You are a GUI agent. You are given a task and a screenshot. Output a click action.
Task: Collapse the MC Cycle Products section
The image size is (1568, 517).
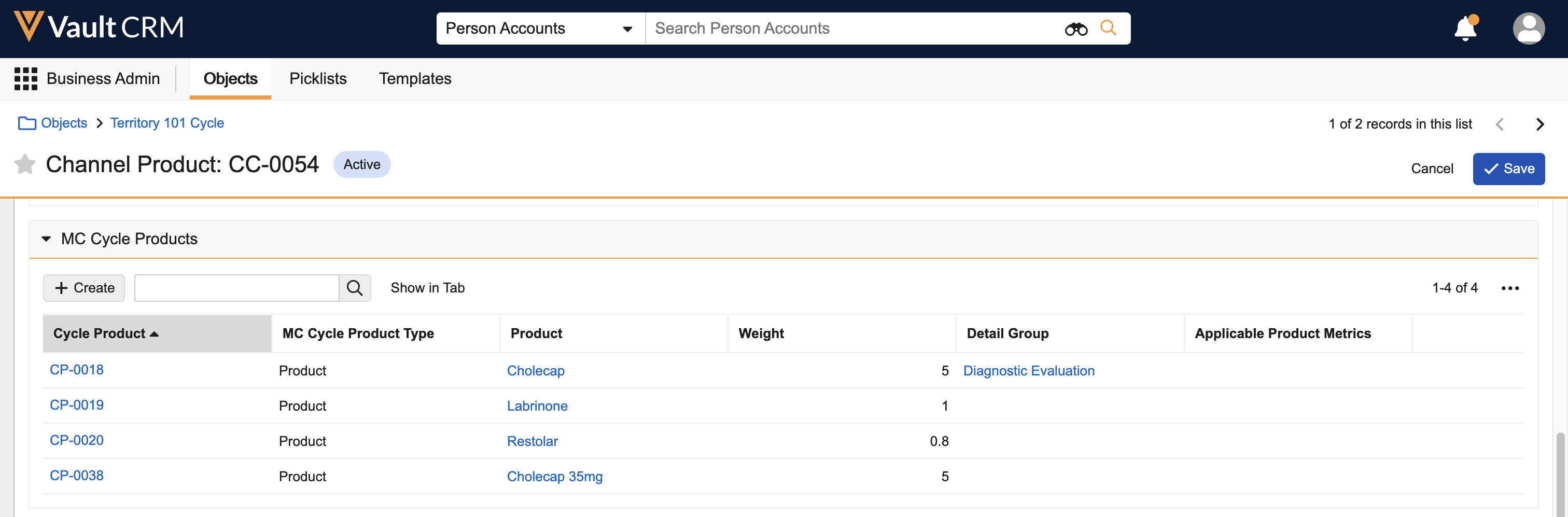pyautogui.click(x=46, y=239)
